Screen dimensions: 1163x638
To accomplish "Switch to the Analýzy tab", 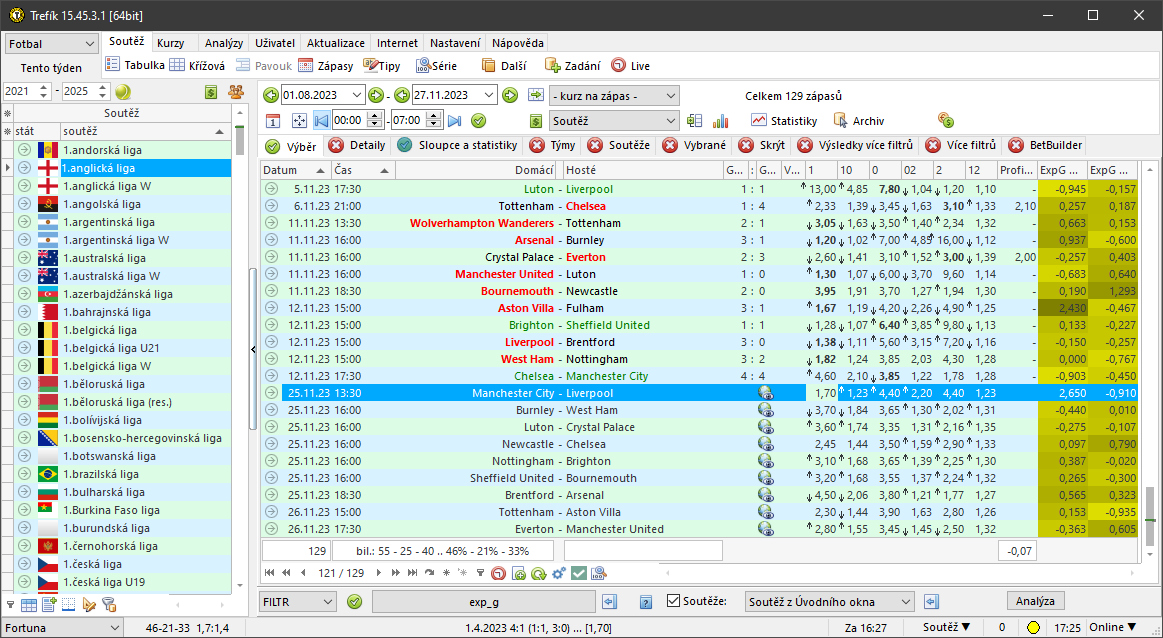I will coord(224,43).
